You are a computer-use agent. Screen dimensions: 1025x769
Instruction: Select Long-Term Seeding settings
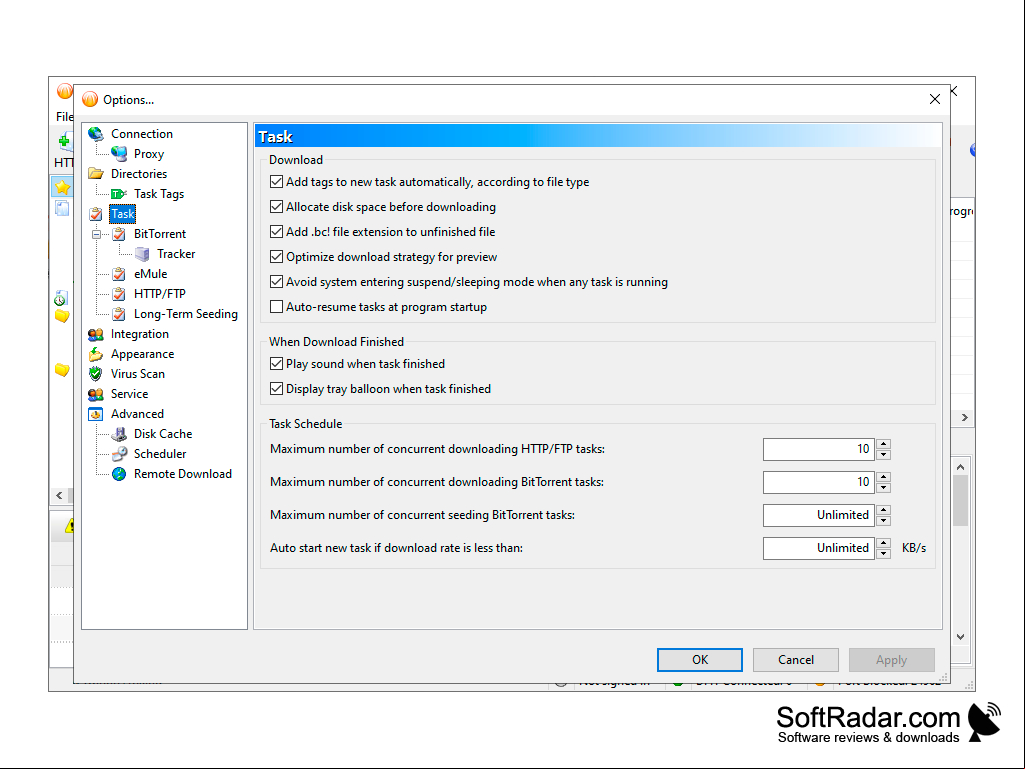186,314
